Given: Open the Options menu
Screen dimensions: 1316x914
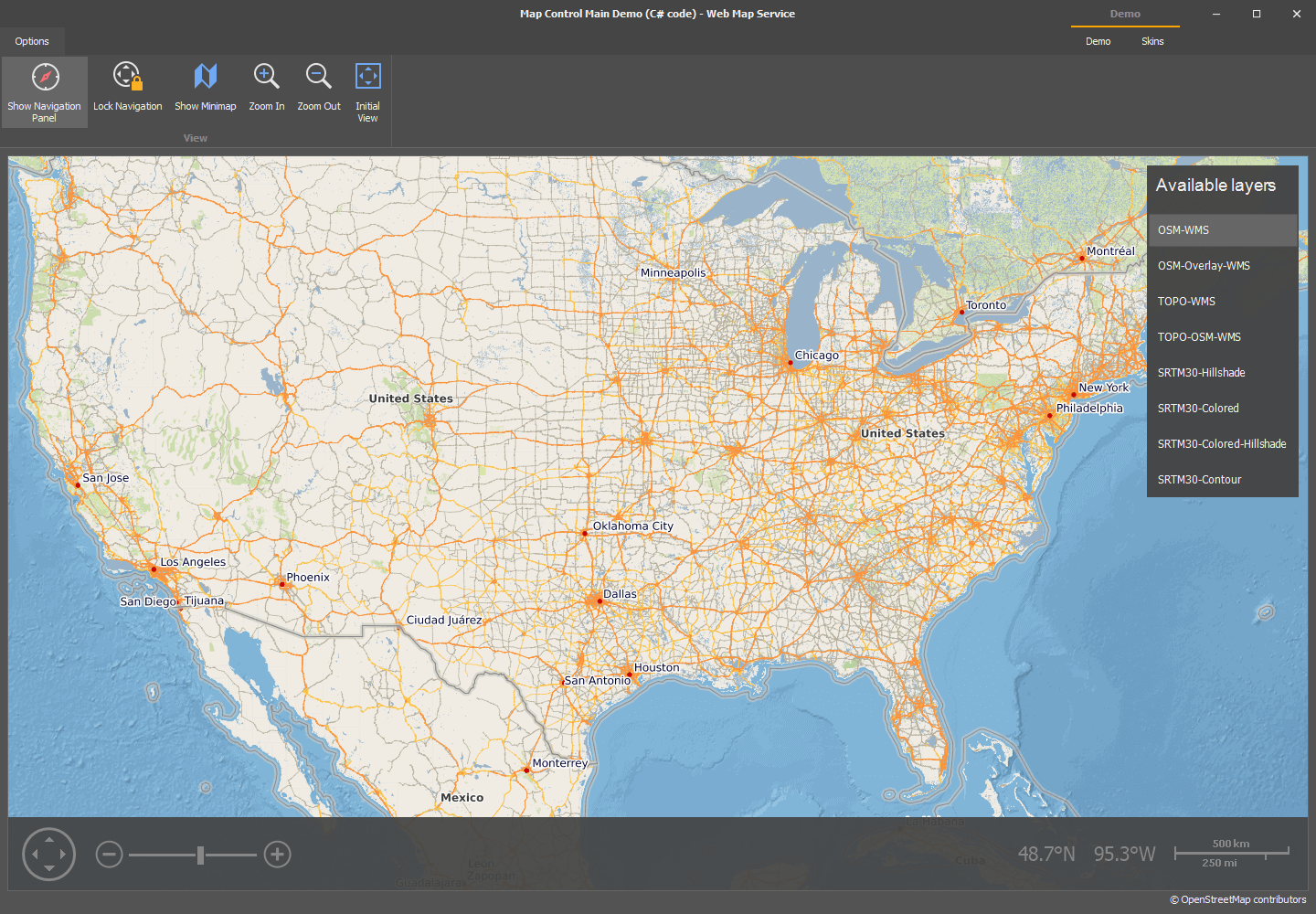Looking at the screenshot, I should [x=32, y=40].
